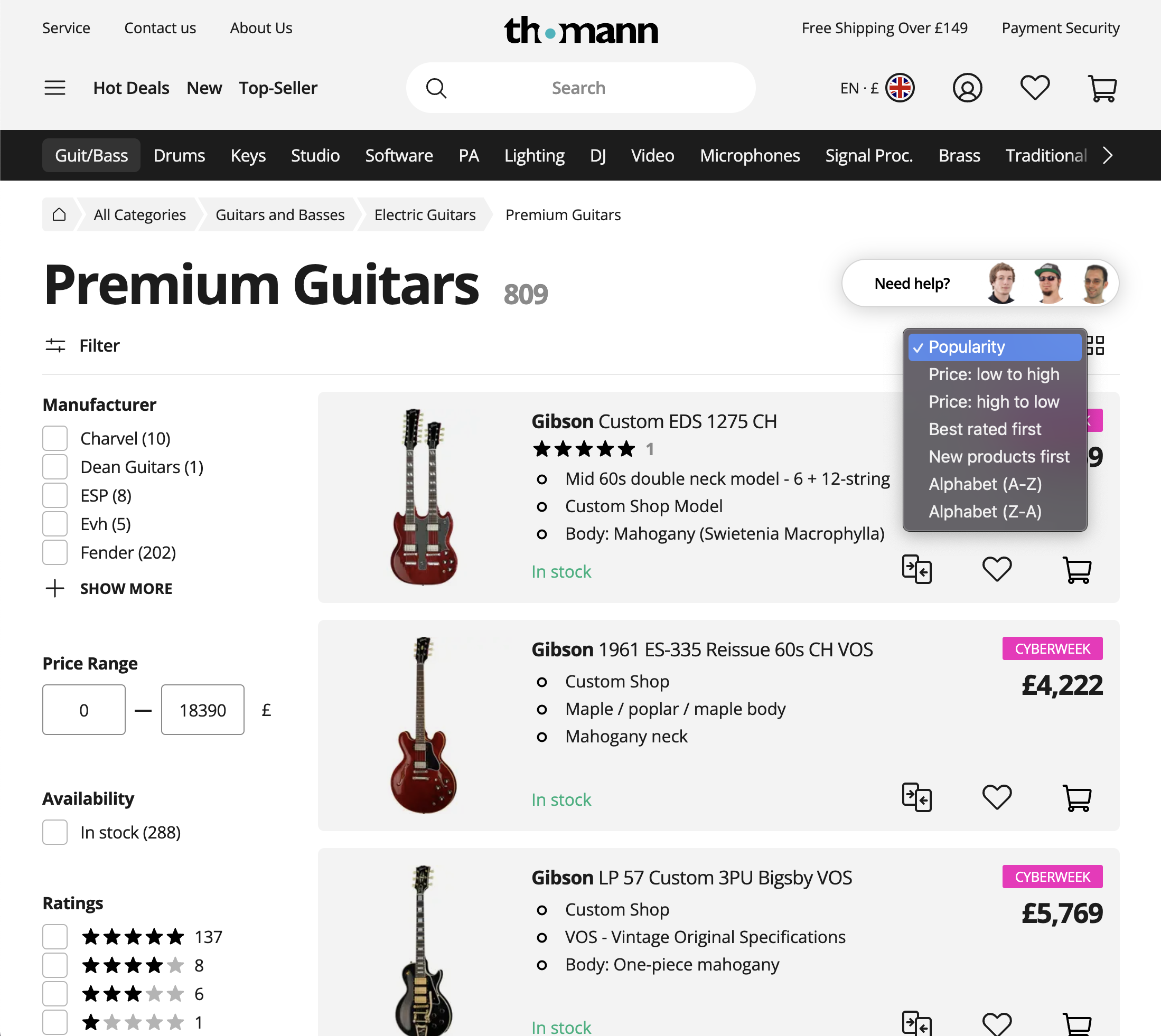Open the user account icon
Screen dimensions: 1161x1036
pyautogui.click(x=967, y=88)
